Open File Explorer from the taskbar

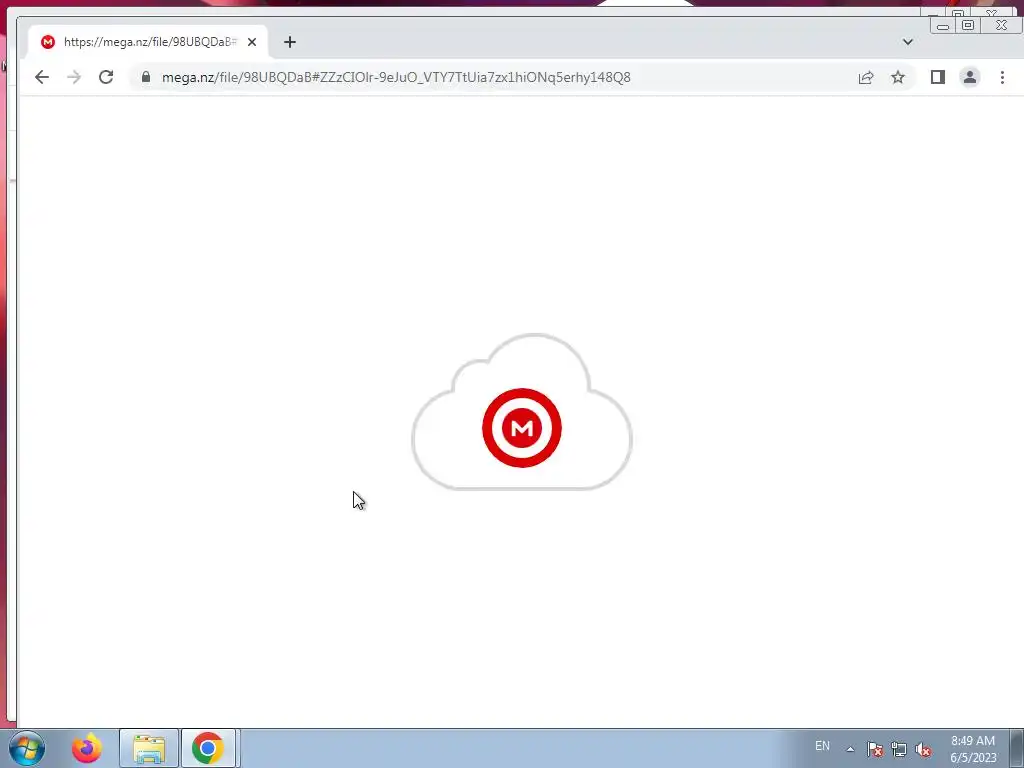(149, 748)
